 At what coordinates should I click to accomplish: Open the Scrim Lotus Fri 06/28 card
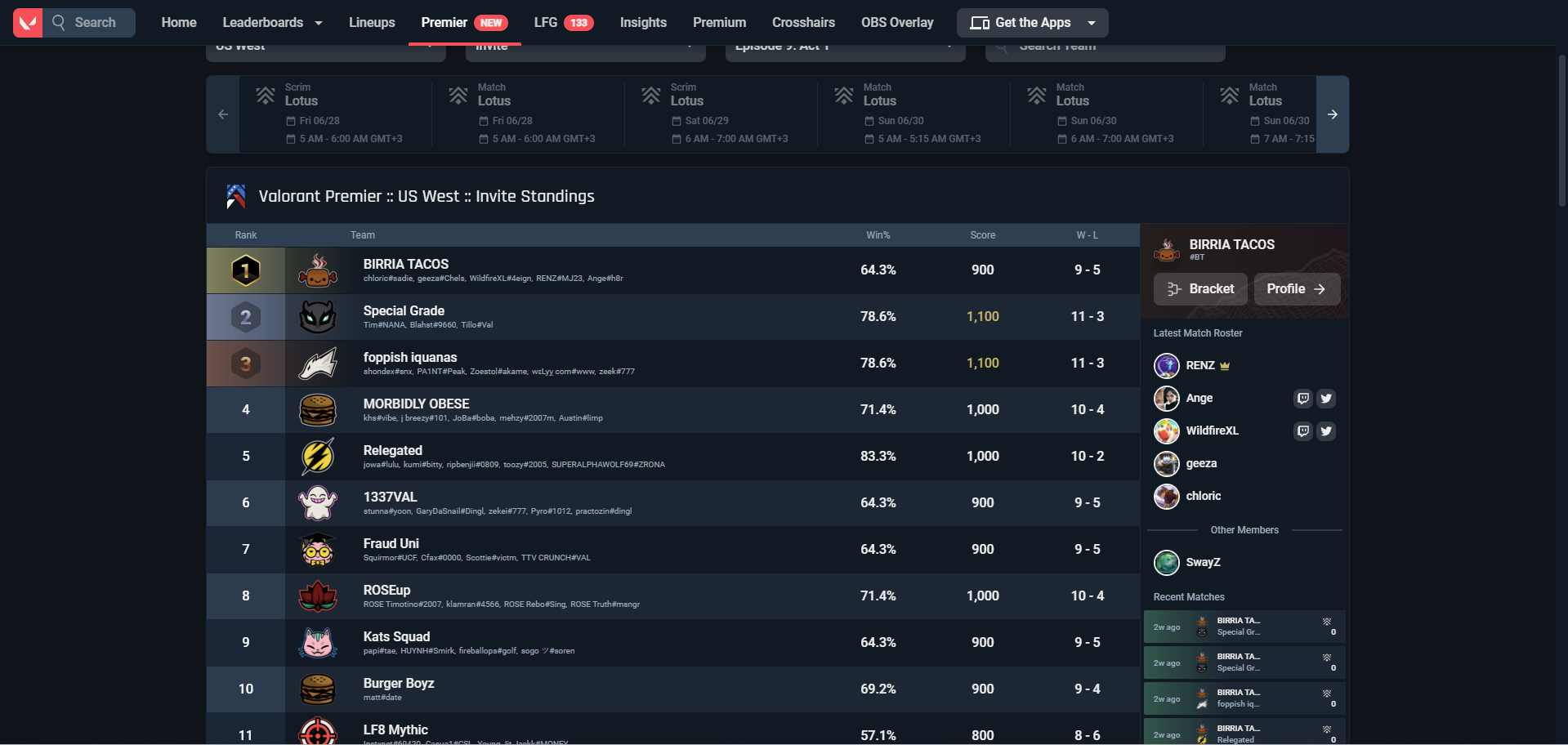click(x=336, y=114)
